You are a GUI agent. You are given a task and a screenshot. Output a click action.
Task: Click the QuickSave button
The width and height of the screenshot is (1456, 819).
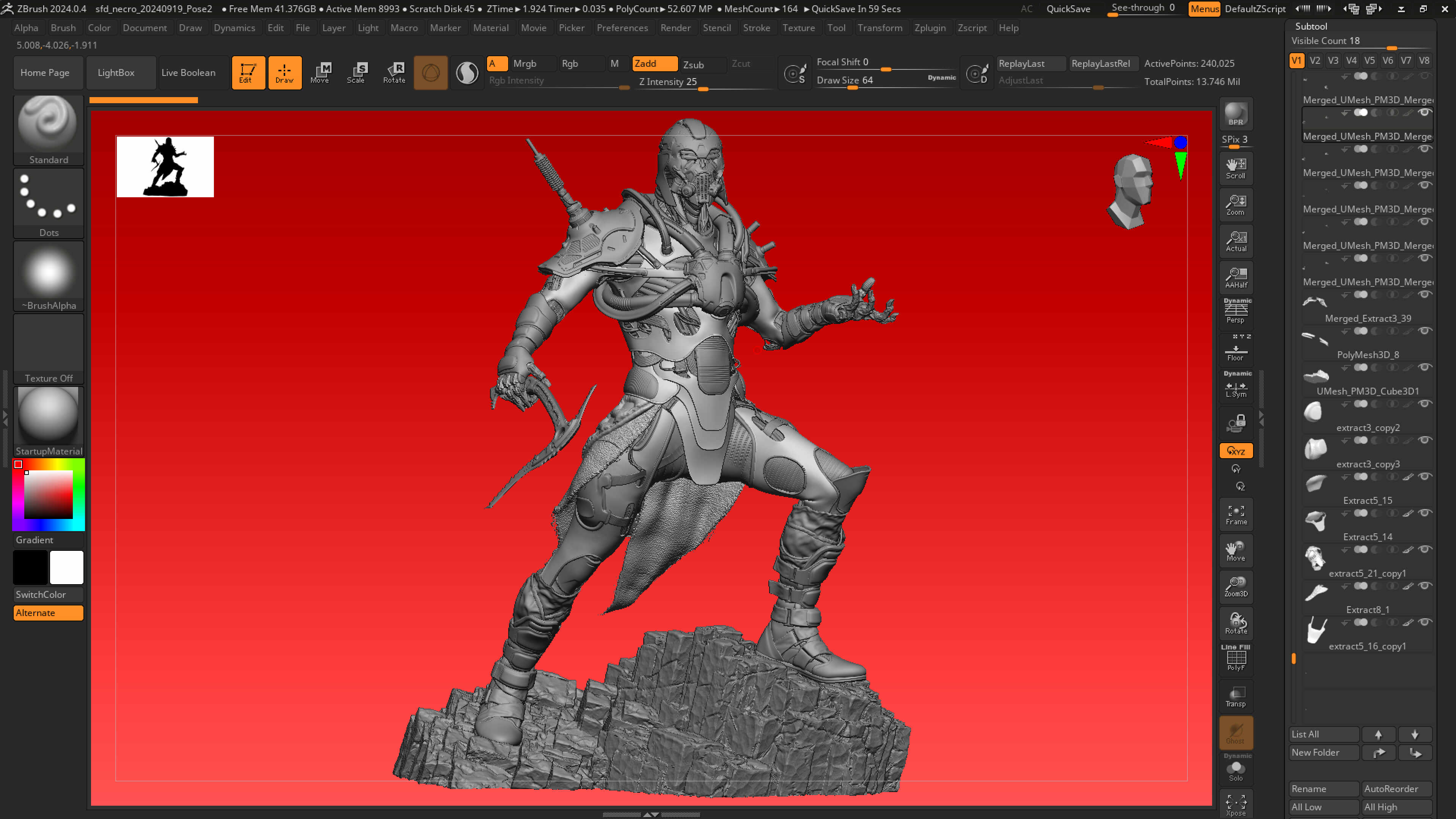(1068, 8)
